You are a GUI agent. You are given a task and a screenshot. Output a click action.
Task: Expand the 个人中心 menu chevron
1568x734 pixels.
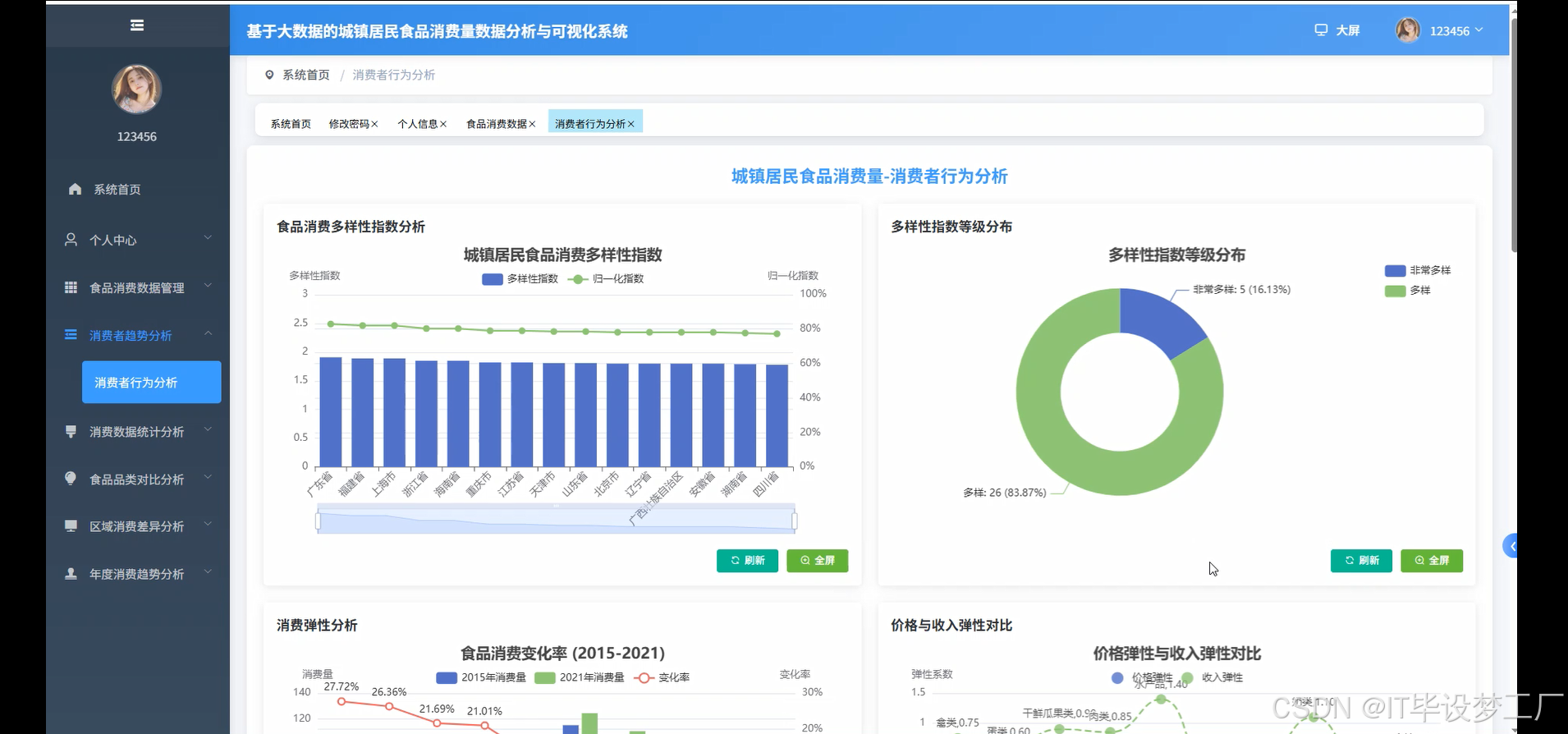point(208,238)
